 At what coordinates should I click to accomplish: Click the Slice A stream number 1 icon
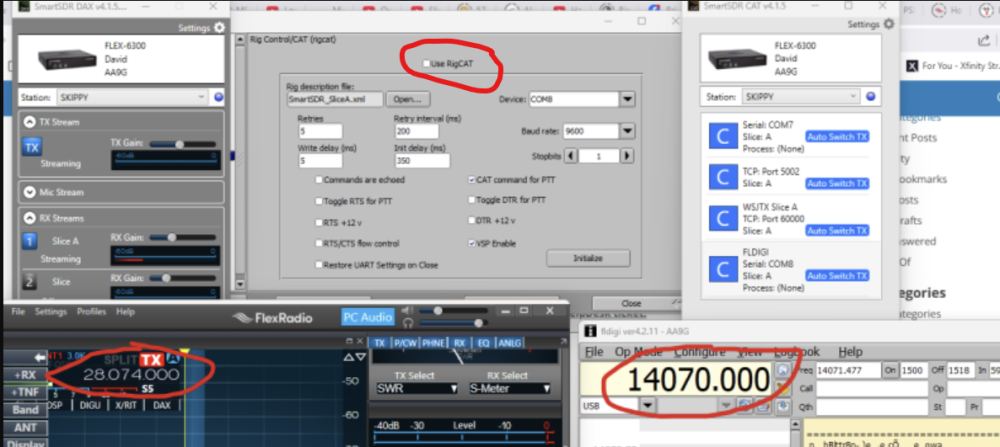coord(30,241)
